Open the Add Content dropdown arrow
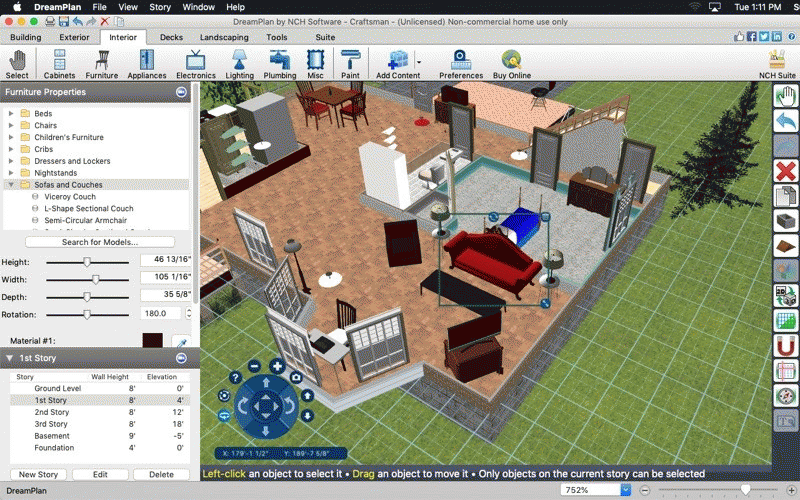The height and width of the screenshot is (500, 800). pyautogui.click(x=419, y=62)
